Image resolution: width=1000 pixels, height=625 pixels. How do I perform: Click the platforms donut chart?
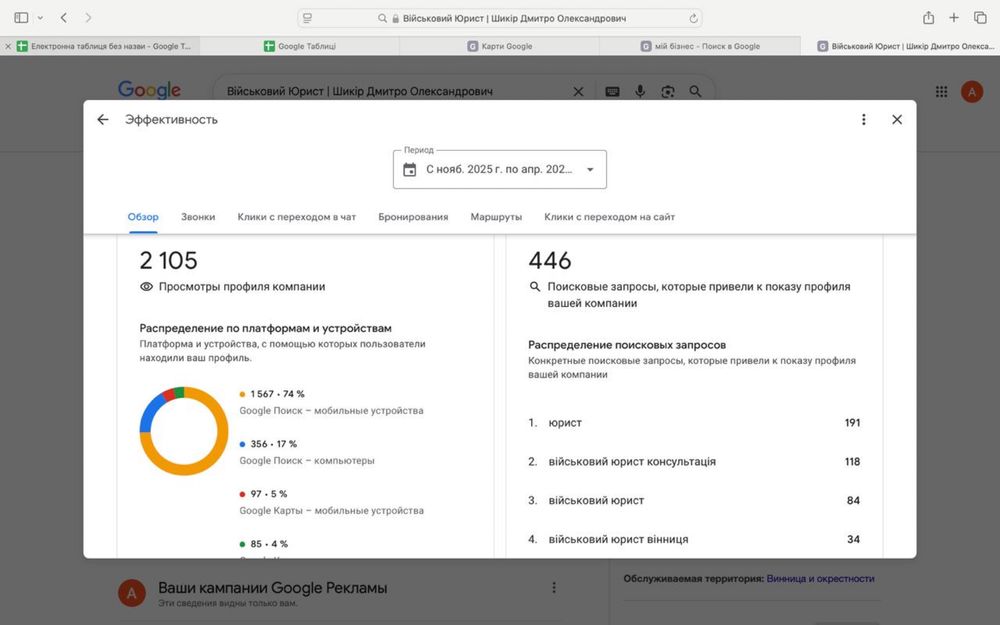pos(184,430)
